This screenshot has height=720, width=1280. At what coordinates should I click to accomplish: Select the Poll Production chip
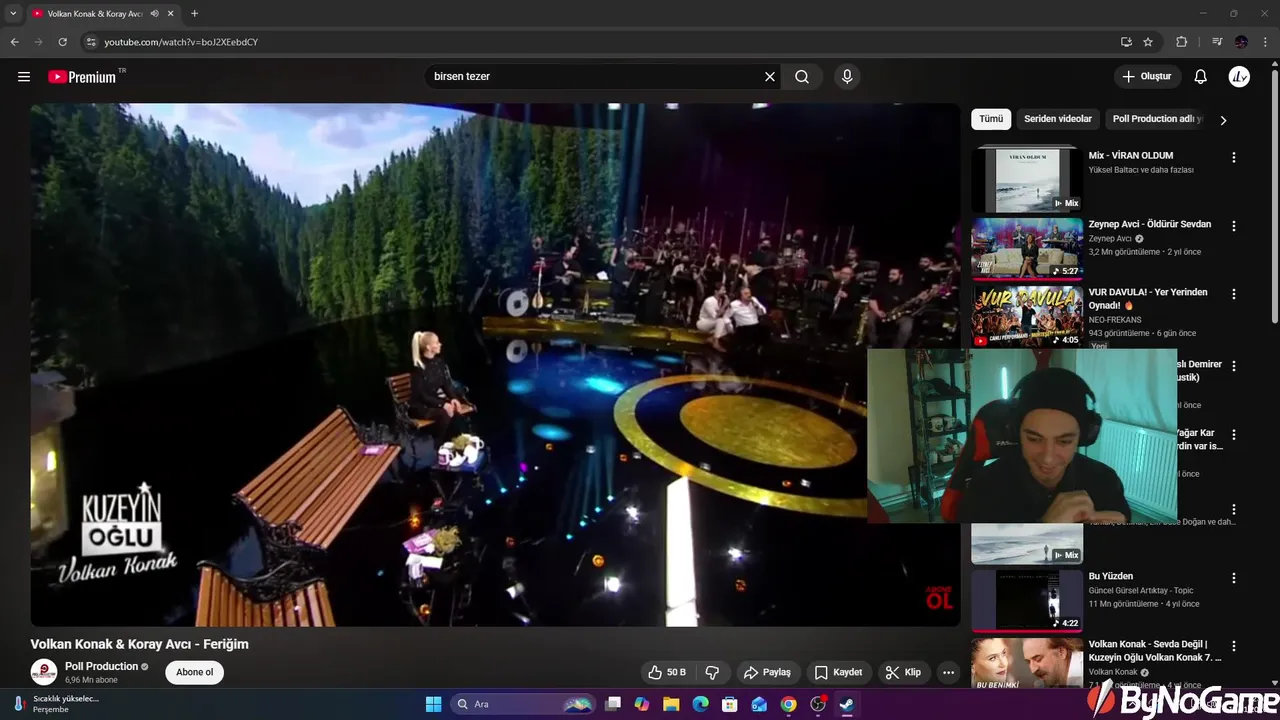point(1157,119)
